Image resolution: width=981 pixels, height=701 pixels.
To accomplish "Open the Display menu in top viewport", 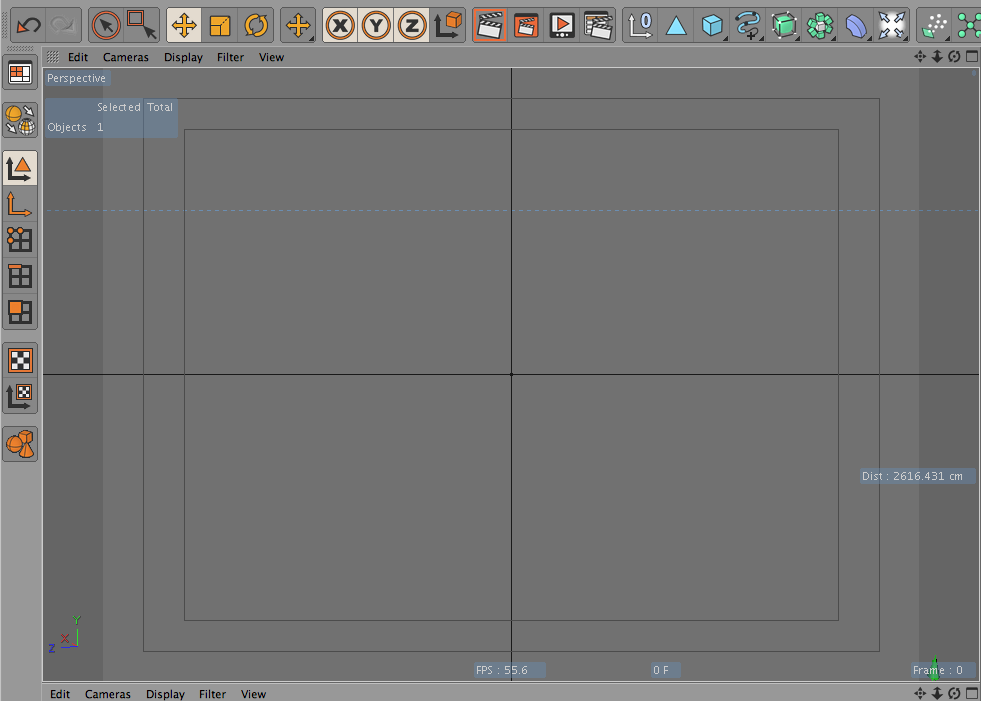I will pos(183,57).
